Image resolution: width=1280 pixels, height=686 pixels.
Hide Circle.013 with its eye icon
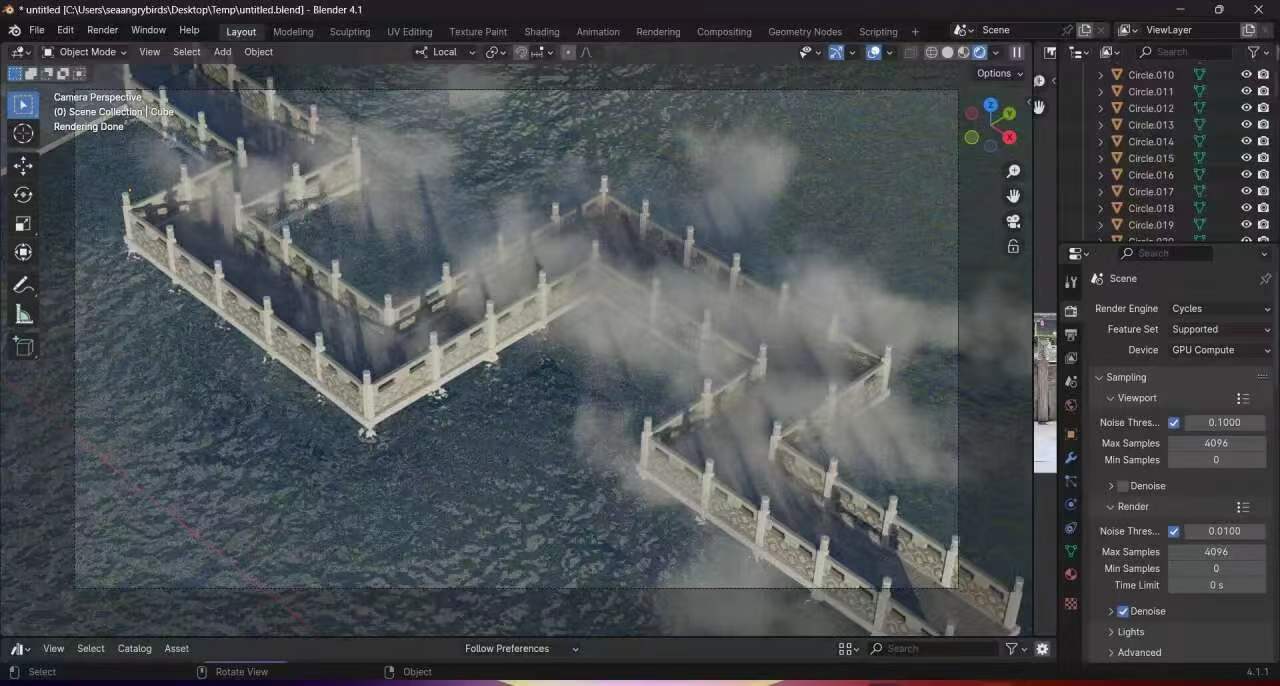(1246, 125)
